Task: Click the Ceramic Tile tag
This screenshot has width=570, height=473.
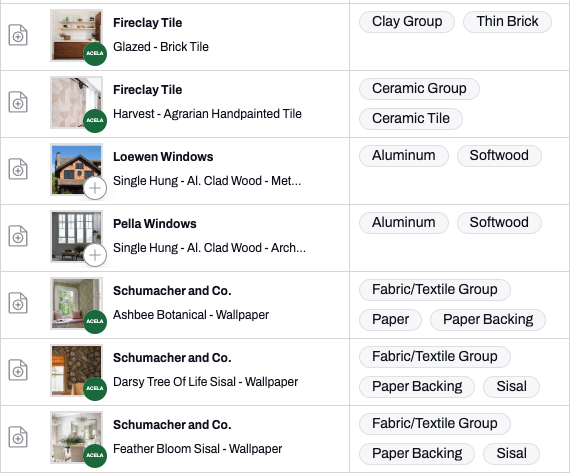Action: 411,119
